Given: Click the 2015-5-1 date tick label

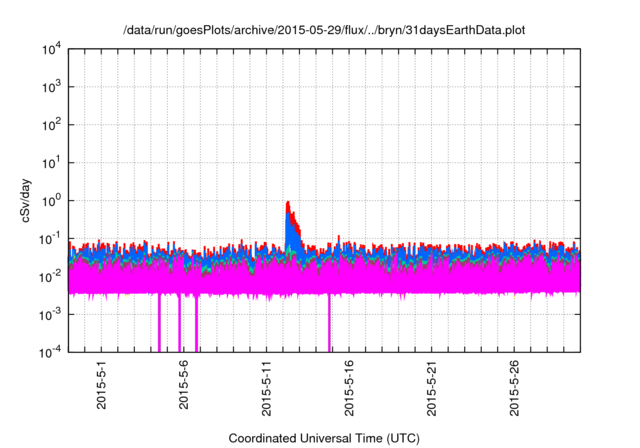Looking at the screenshot, I should [x=101, y=385].
